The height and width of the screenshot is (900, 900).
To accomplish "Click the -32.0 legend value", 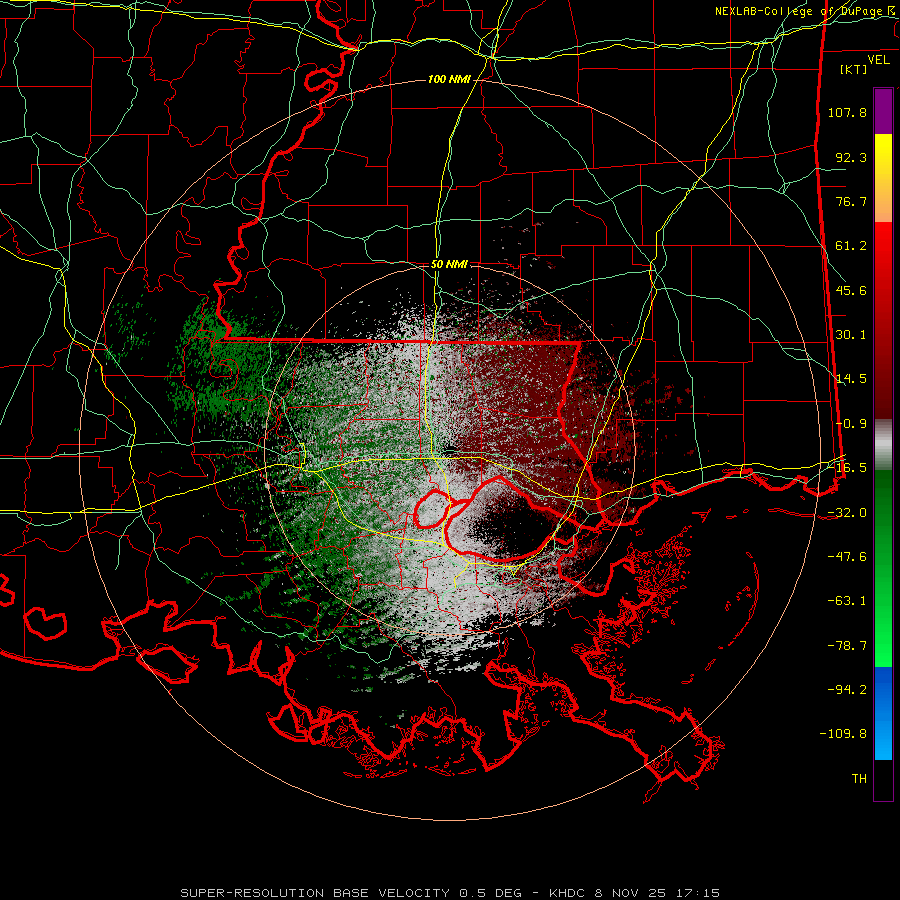I will (847, 513).
